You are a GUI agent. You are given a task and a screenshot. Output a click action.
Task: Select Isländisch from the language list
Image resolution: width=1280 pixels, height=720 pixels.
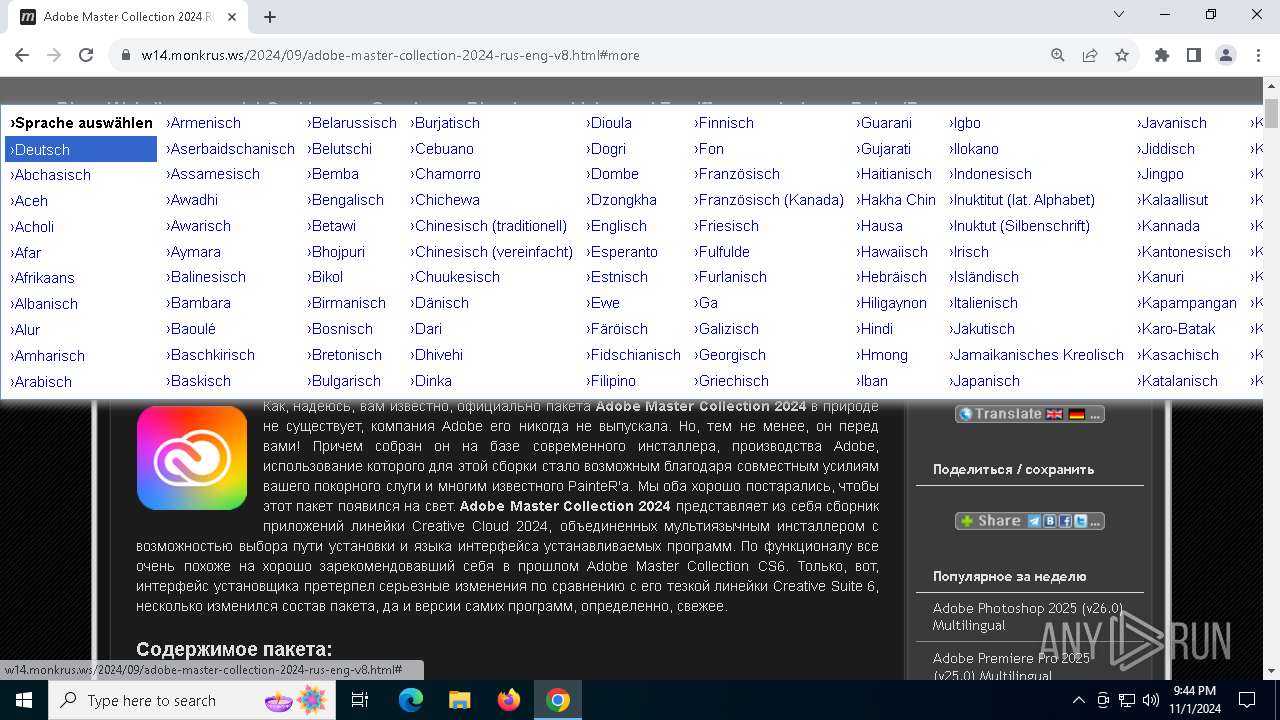point(983,277)
